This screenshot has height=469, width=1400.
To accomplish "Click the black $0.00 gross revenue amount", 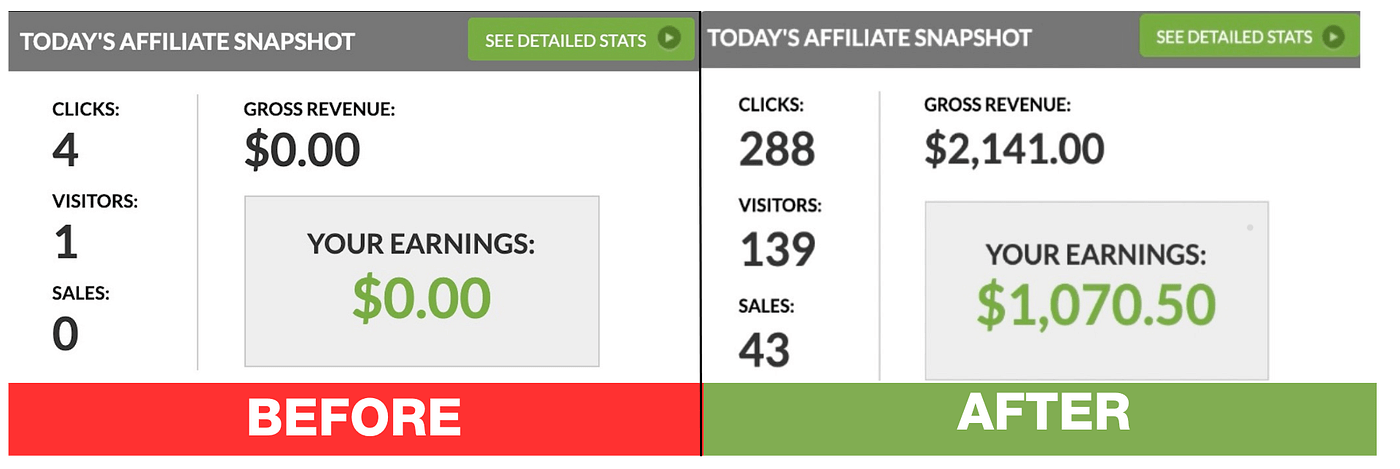I will tap(302, 151).
